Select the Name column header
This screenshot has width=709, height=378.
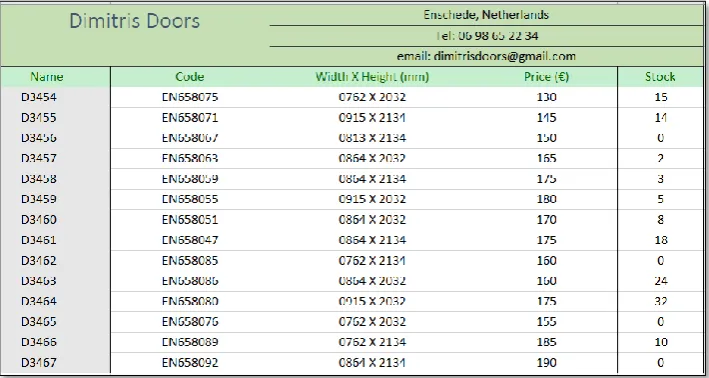pyautogui.click(x=47, y=77)
